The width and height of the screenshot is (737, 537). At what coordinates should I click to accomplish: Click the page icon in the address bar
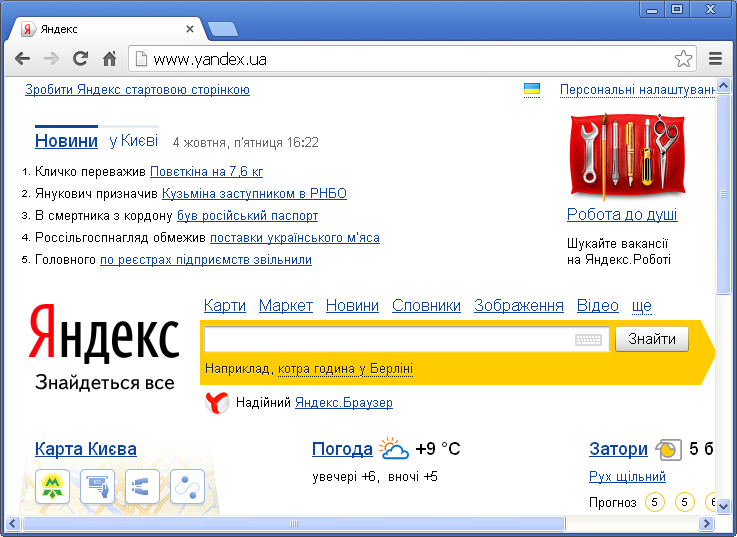point(141,59)
